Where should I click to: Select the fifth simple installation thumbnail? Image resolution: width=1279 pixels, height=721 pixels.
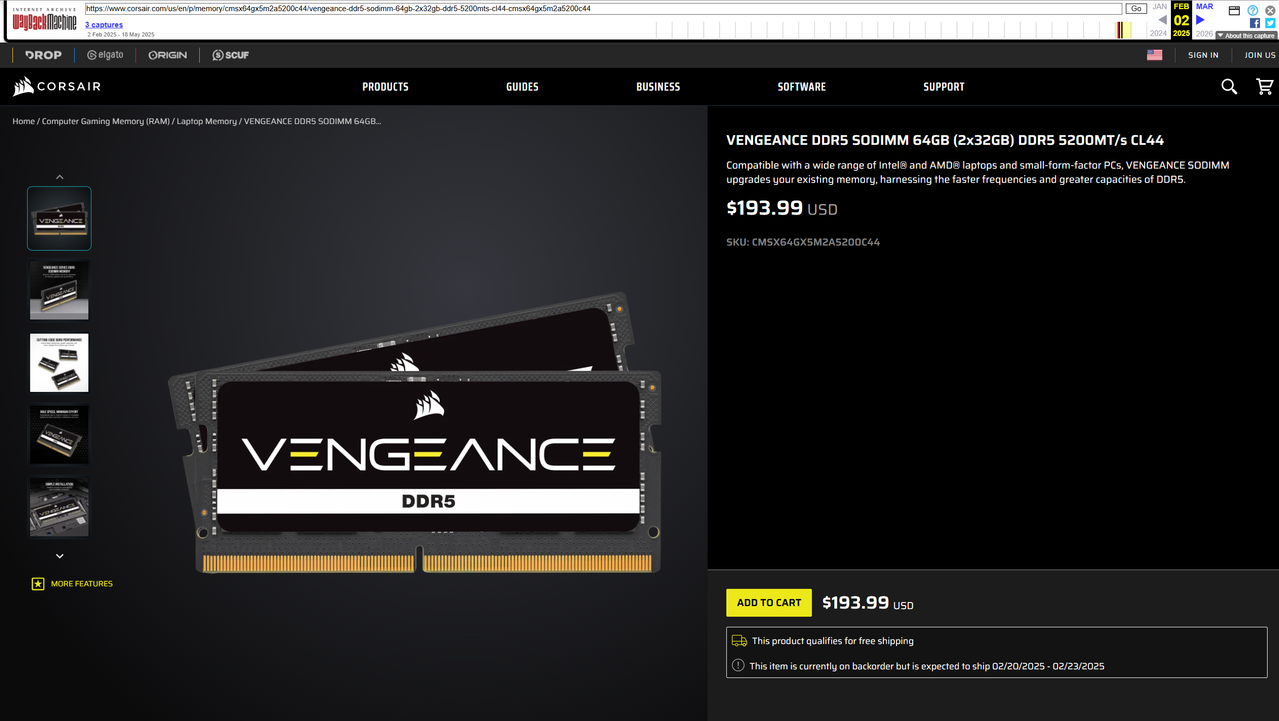(x=59, y=507)
